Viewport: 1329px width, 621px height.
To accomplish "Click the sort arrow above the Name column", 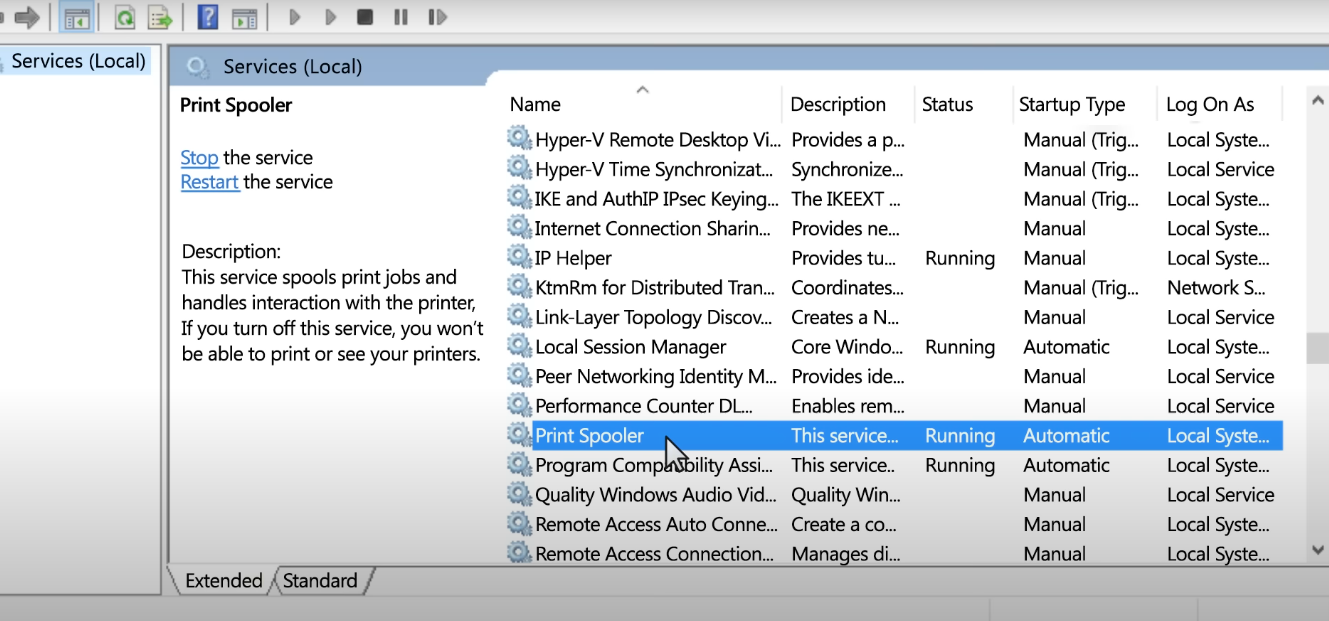I will [x=643, y=90].
